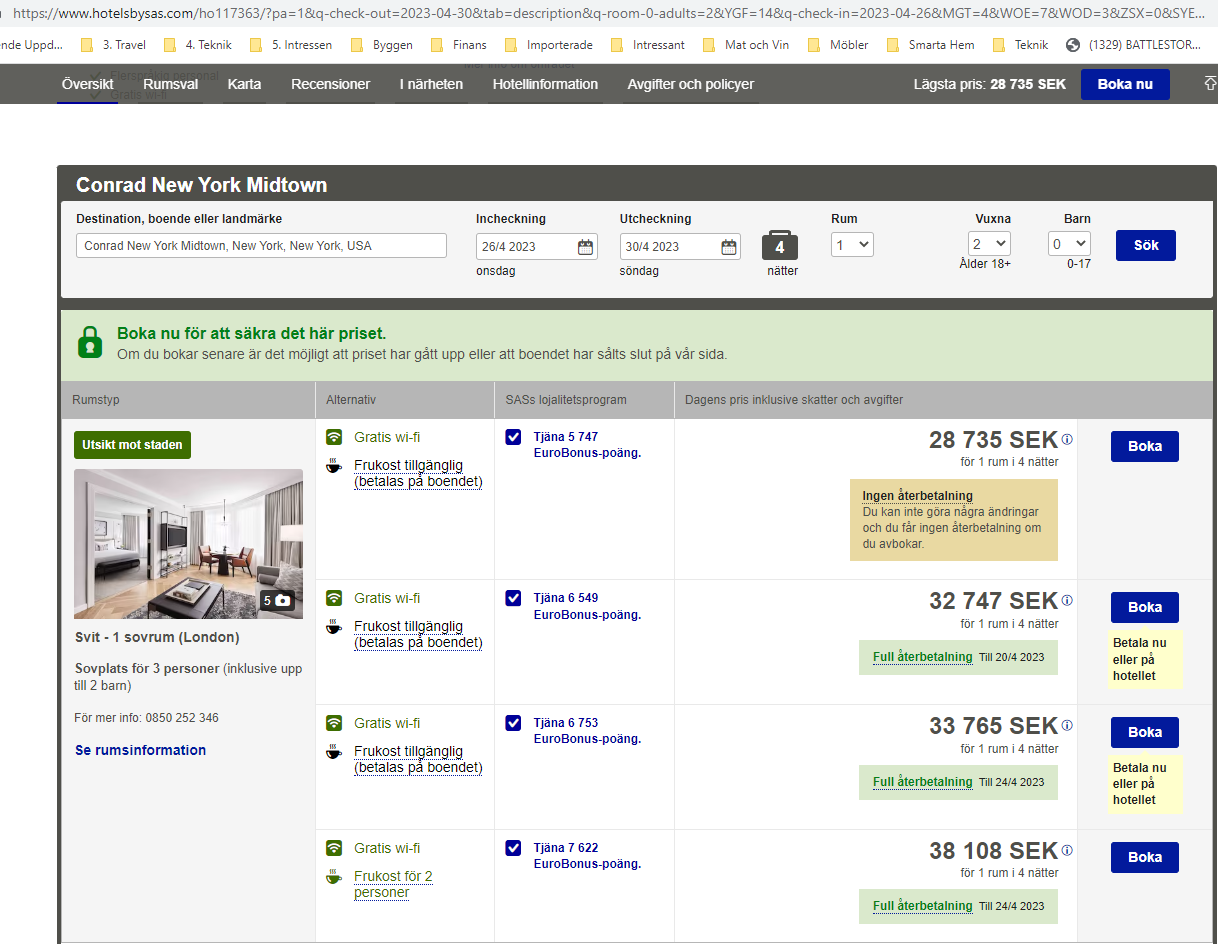Open the check-in date calendar icon

(585, 247)
